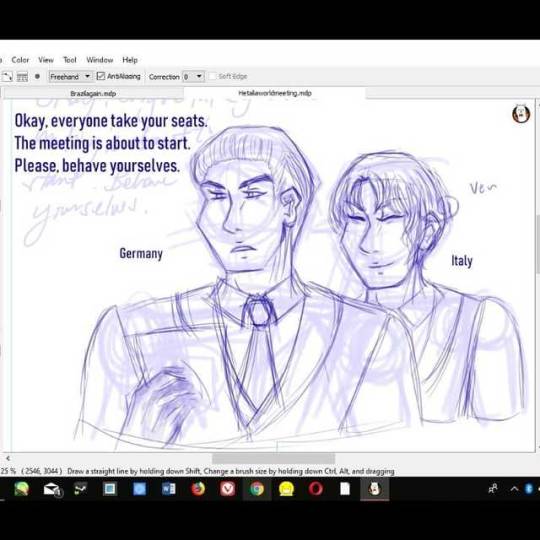540x540 pixels.
Task: Click the Germany label on canvas
Action: tap(141, 254)
